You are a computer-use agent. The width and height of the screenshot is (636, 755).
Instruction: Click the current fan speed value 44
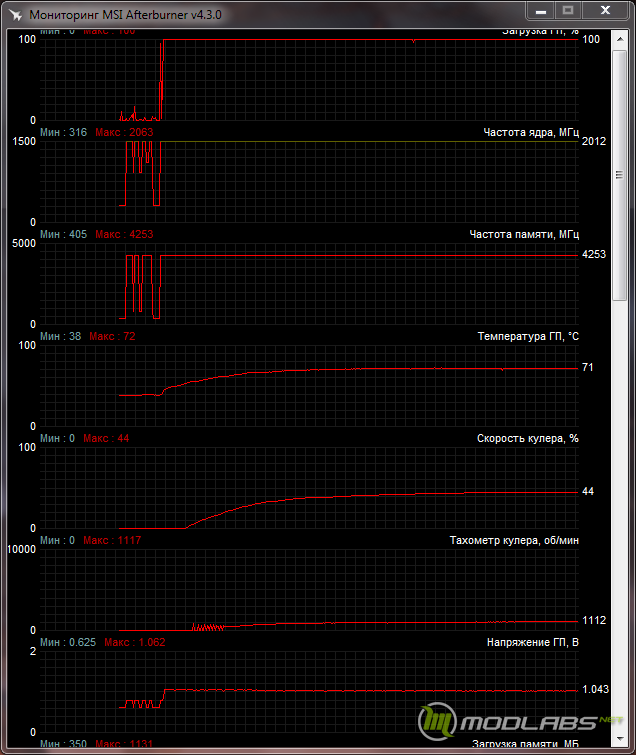(588, 492)
